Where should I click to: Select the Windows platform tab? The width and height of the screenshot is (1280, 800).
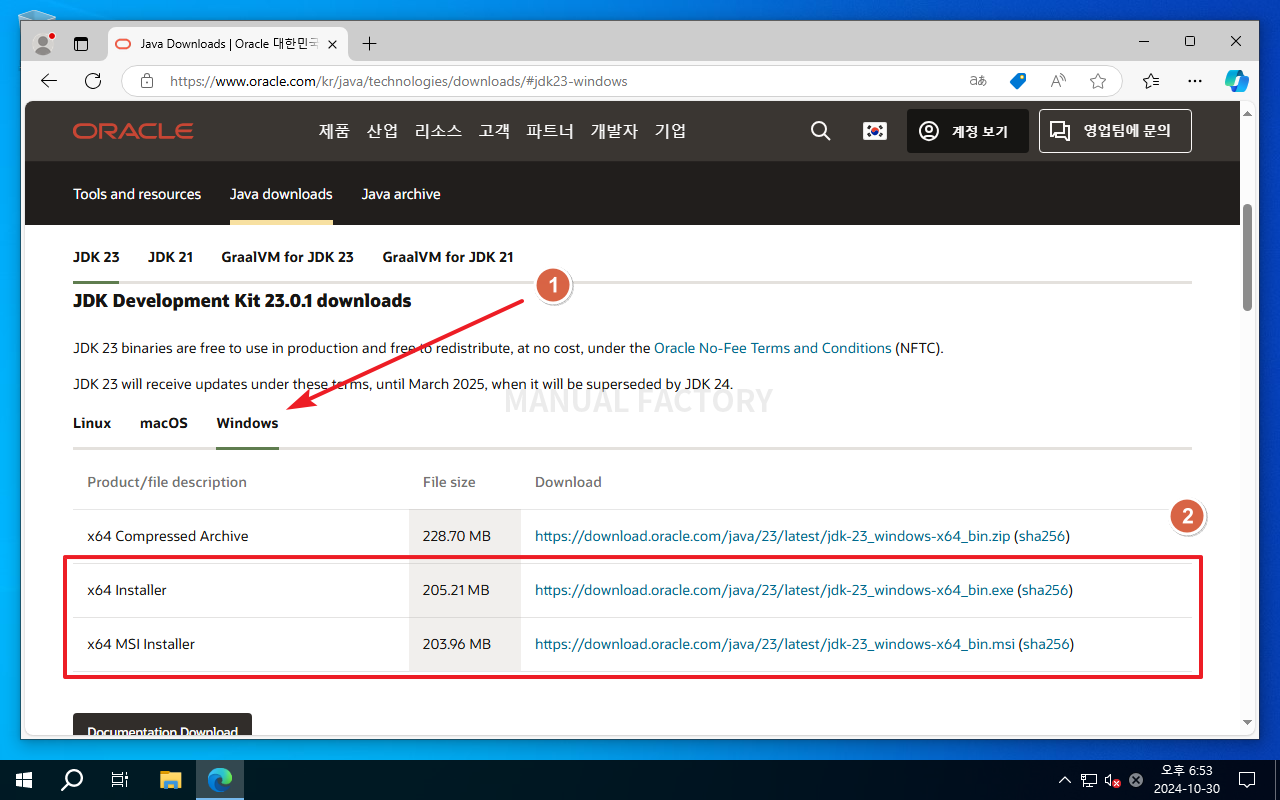247,423
